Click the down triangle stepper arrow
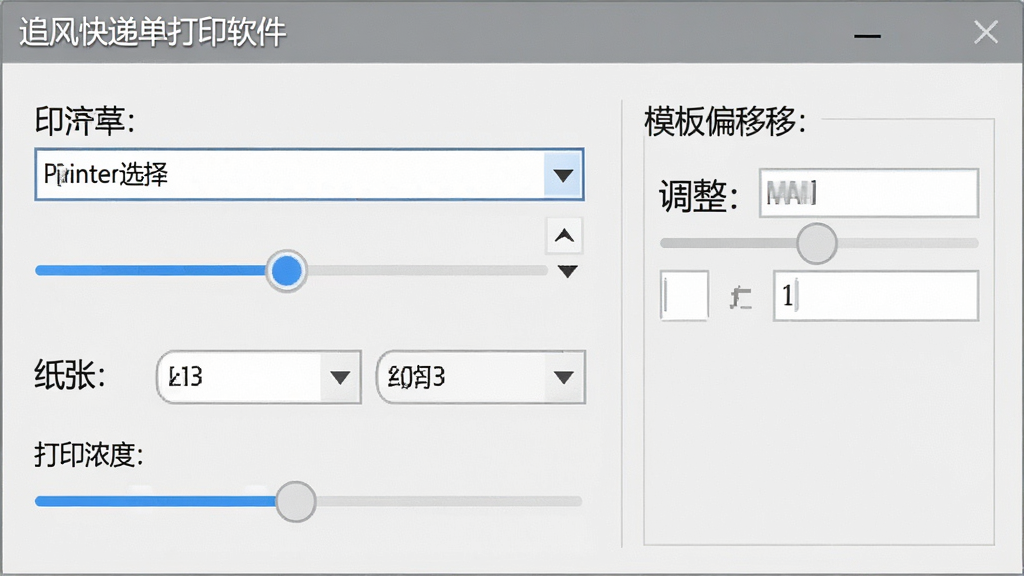The image size is (1024, 576). click(x=568, y=271)
